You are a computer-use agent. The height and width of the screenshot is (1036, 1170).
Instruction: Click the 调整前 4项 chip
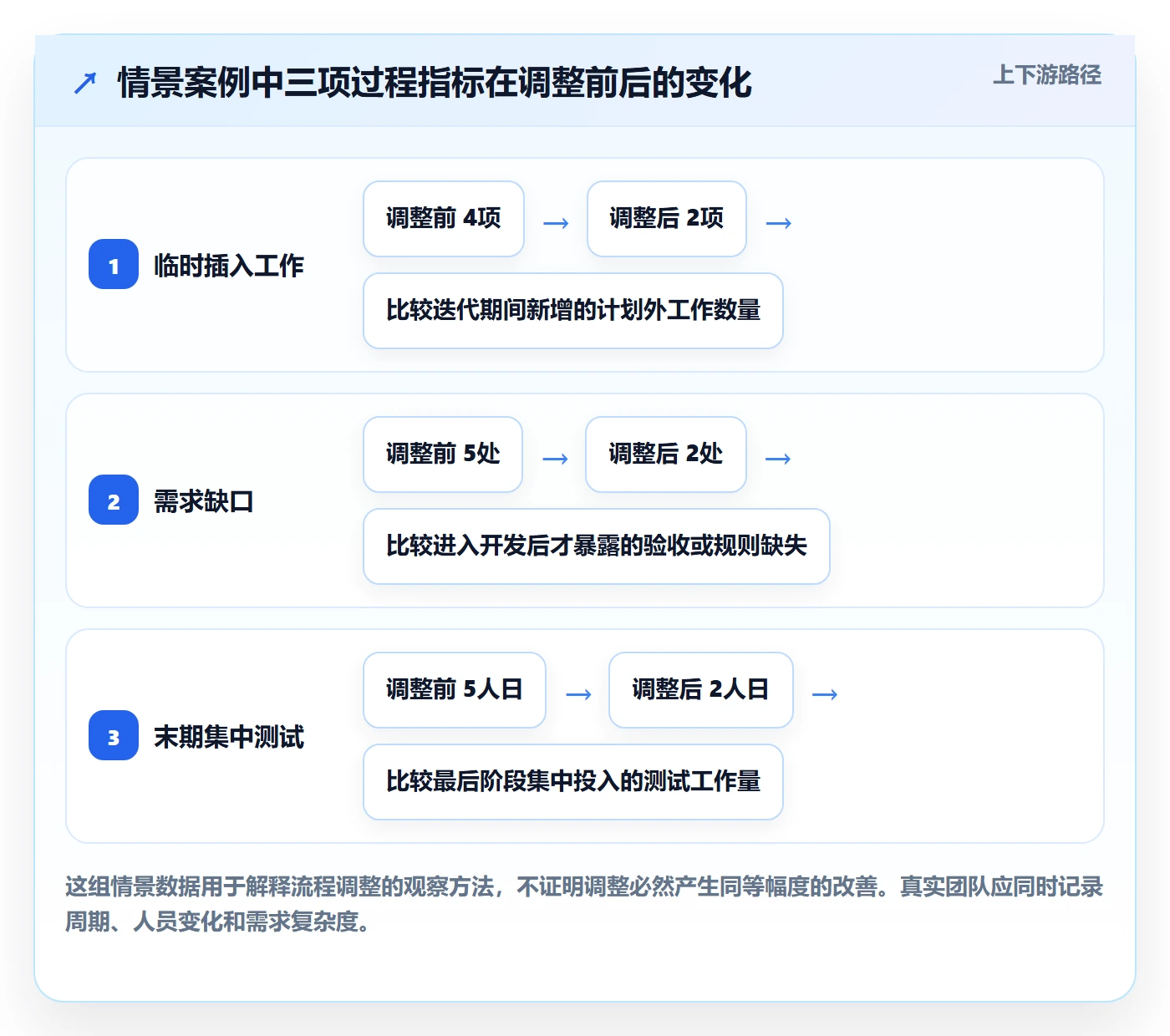[x=444, y=219]
